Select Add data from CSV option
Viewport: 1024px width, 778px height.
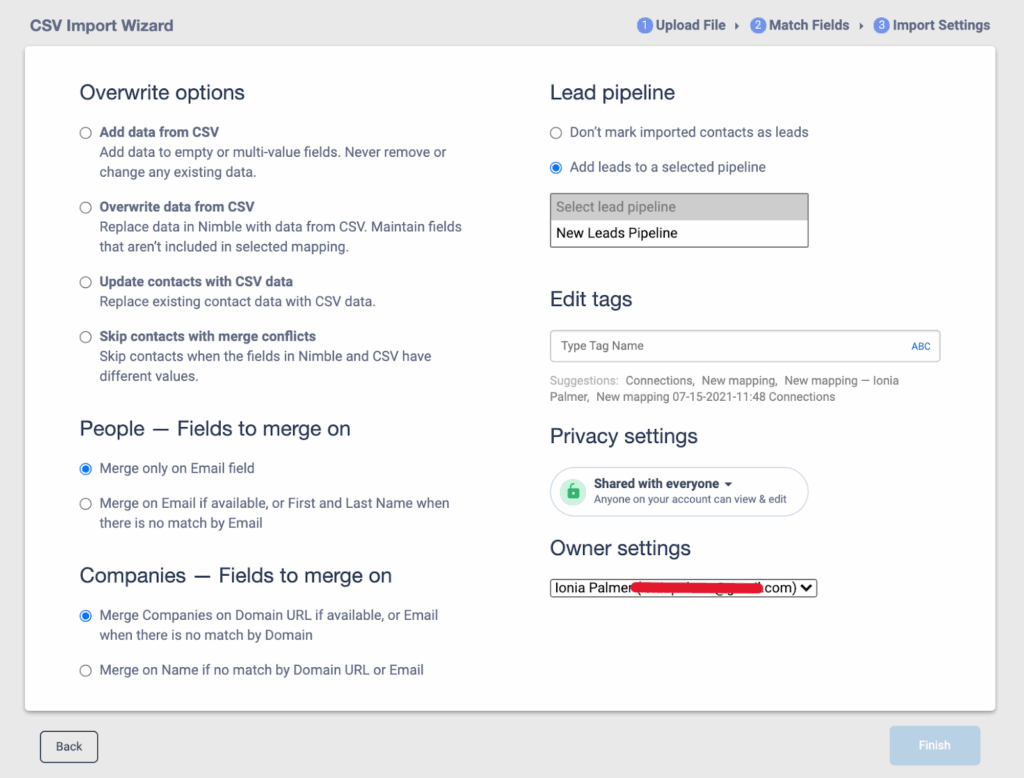(86, 132)
